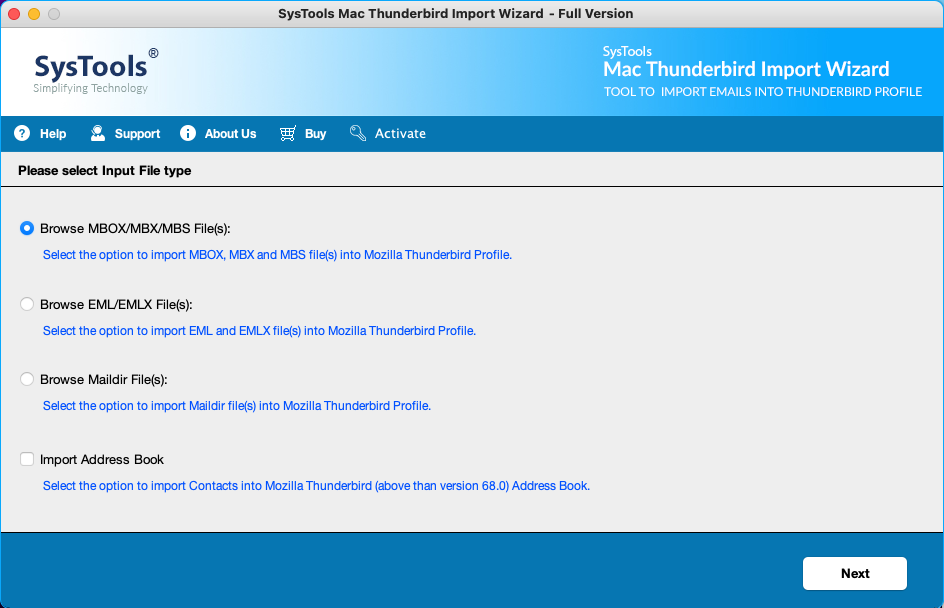This screenshot has height=608, width=944.
Task: Click the Support person icon
Action: pos(98,133)
